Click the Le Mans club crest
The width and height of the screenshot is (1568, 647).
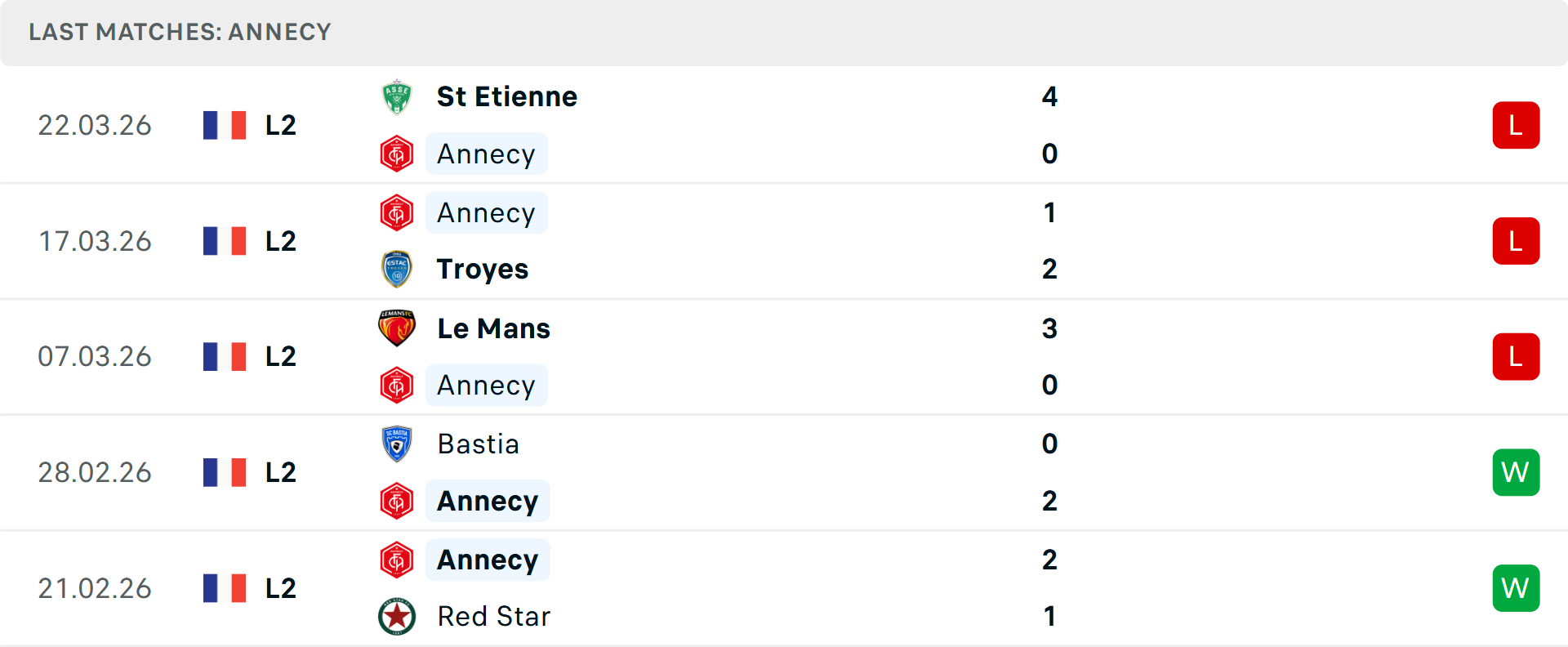pos(397,328)
